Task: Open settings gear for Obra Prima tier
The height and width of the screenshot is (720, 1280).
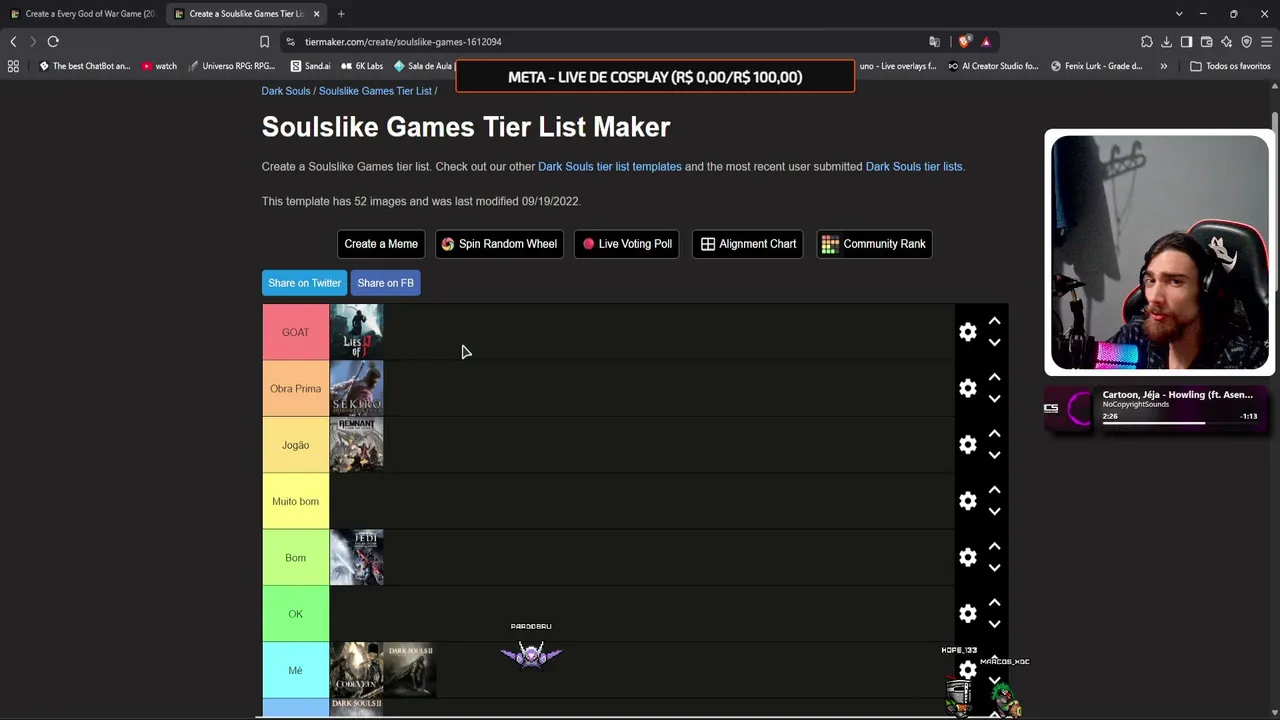Action: coord(967,388)
